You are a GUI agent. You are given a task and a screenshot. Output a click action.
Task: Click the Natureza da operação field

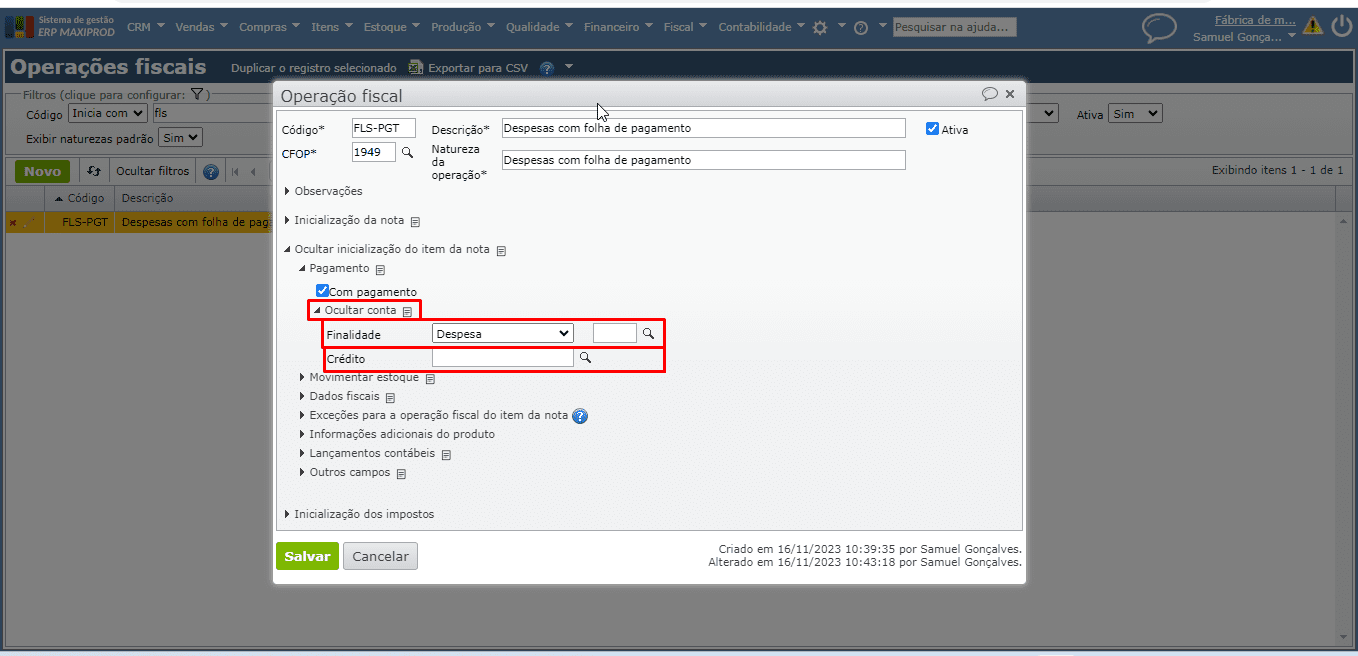(703, 160)
